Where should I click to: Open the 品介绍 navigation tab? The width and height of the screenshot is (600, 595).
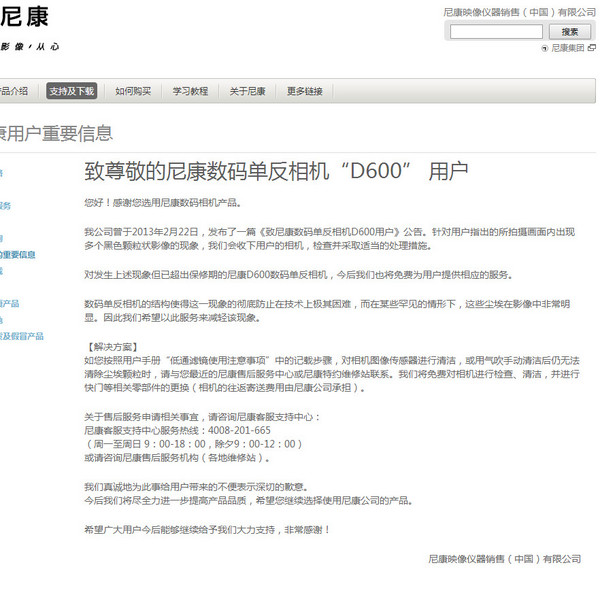[x=14, y=91]
